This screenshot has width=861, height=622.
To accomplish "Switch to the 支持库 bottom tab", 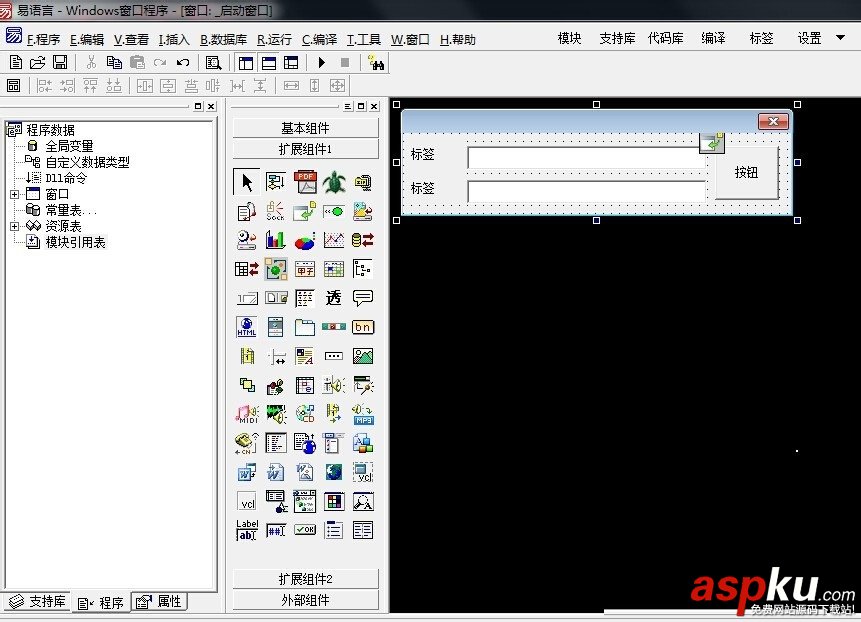I will (37, 602).
